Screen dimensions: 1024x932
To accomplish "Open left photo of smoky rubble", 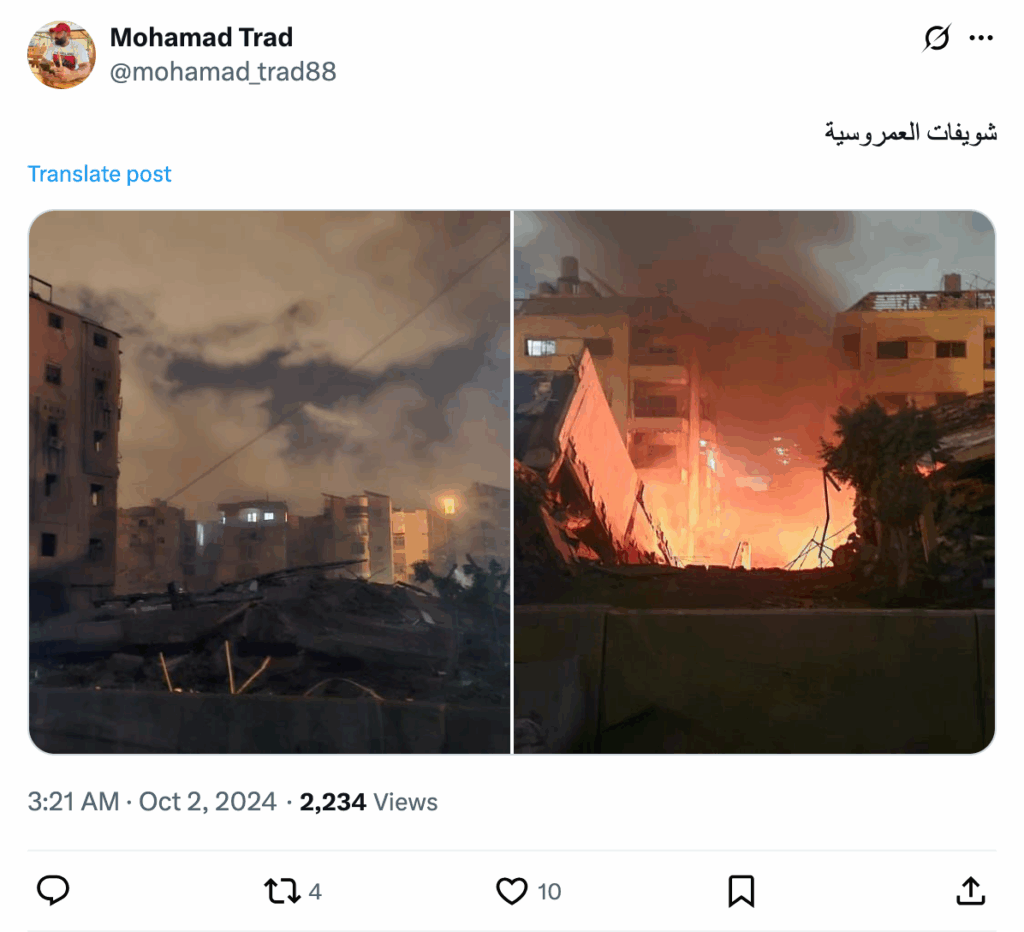I will (270, 482).
